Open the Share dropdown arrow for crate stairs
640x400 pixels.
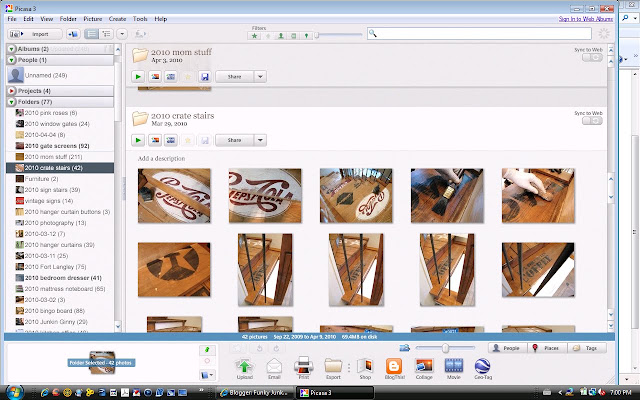pos(260,140)
